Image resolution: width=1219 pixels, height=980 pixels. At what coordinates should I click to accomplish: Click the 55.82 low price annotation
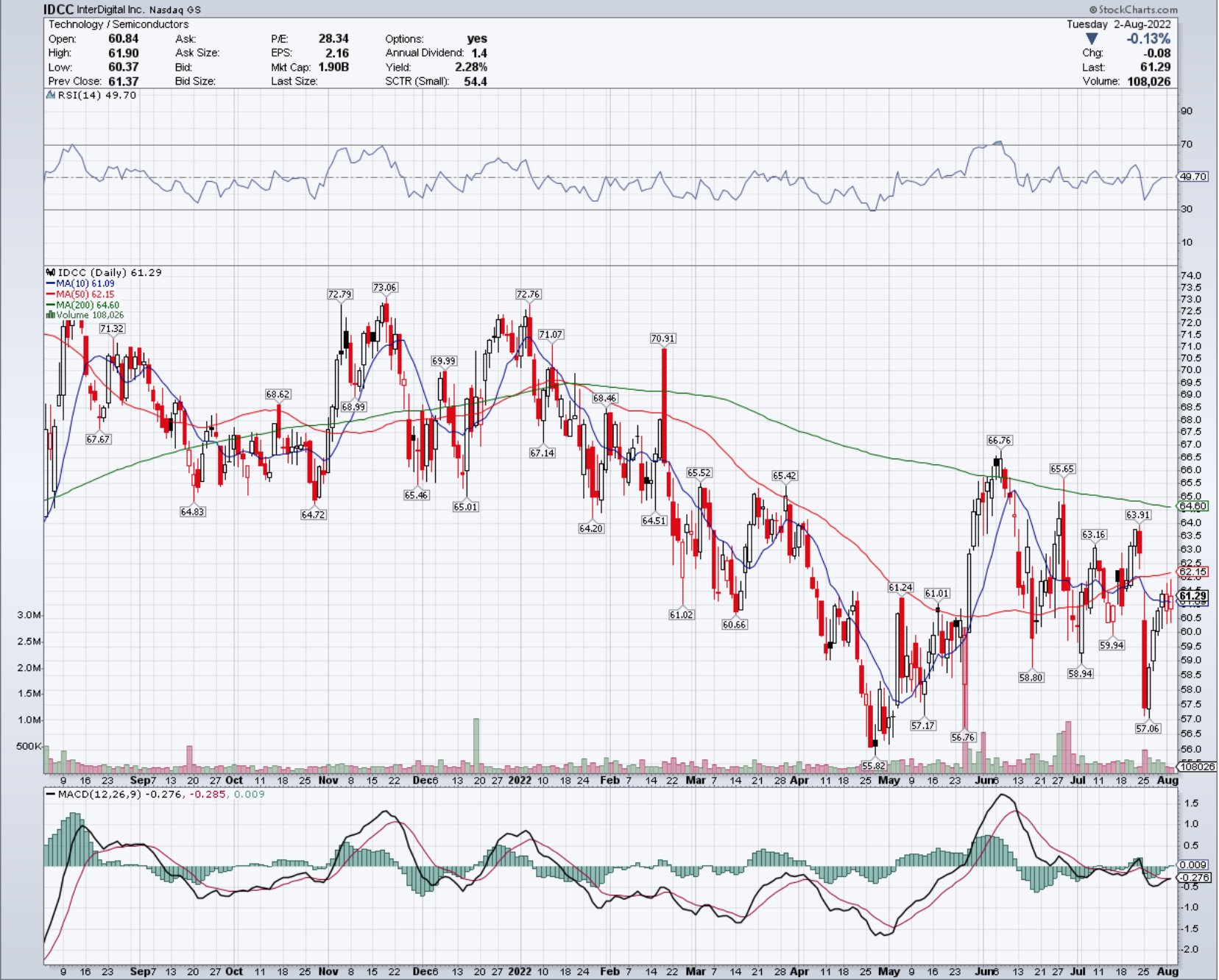point(874,766)
